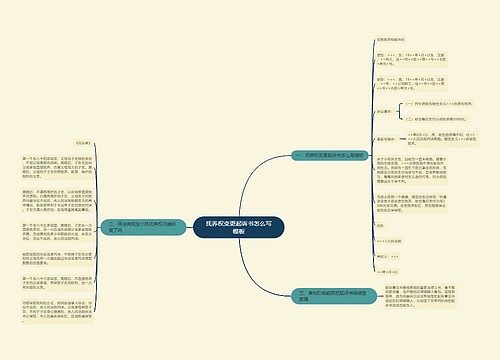Click the connector dash after 事实与理由

(402, 139)
